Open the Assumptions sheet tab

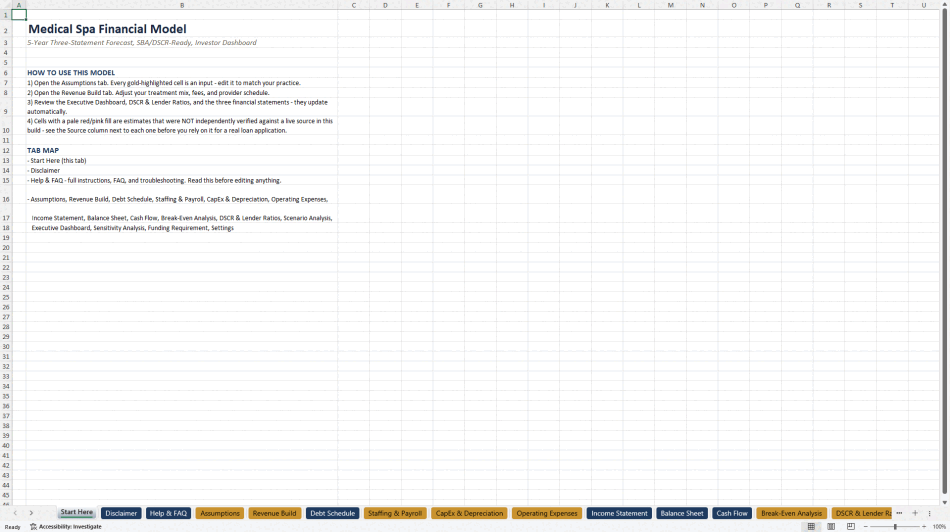click(219, 513)
